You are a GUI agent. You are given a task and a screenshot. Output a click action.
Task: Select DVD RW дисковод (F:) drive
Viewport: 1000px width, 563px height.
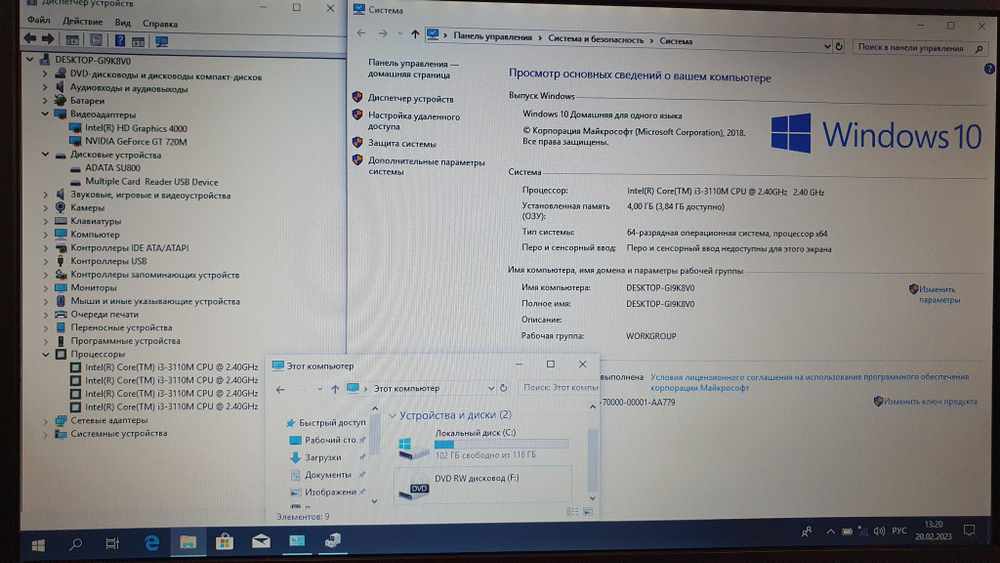click(x=482, y=485)
